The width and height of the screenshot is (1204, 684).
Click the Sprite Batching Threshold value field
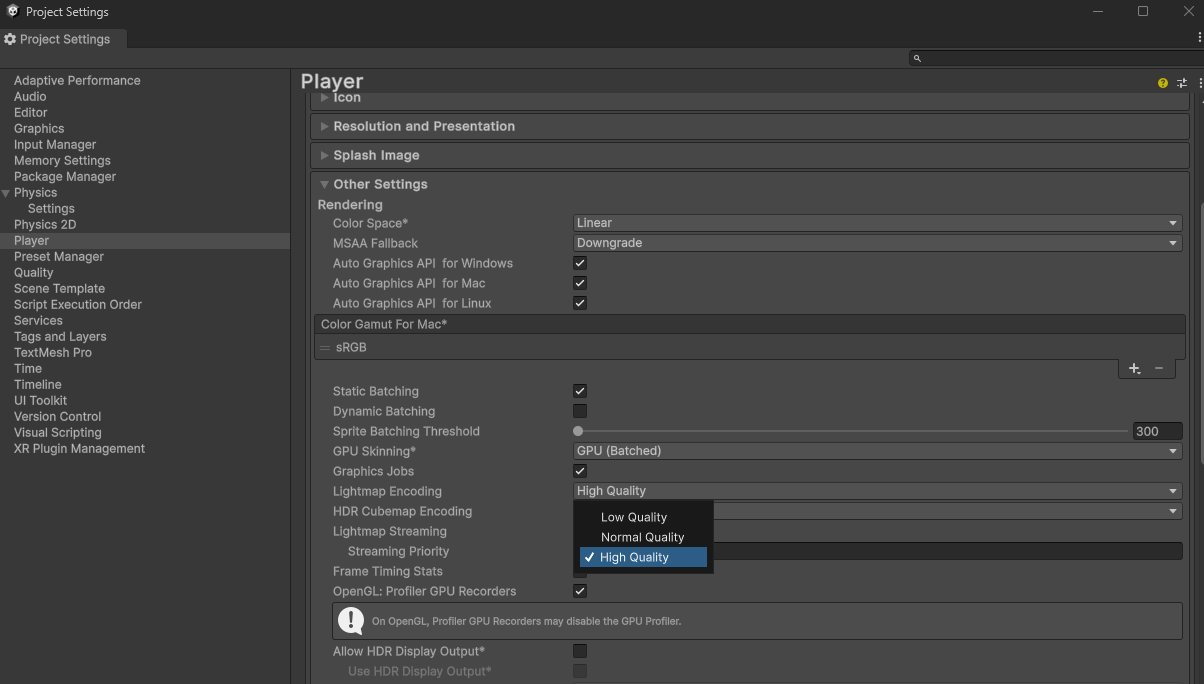(x=1157, y=431)
